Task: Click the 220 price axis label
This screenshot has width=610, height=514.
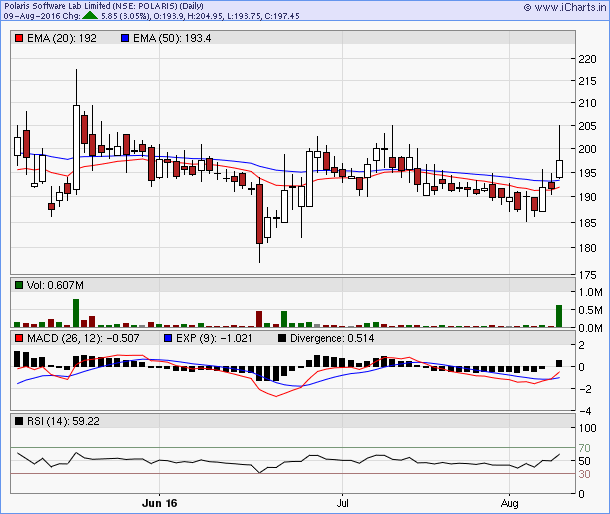Action: click(x=587, y=59)
